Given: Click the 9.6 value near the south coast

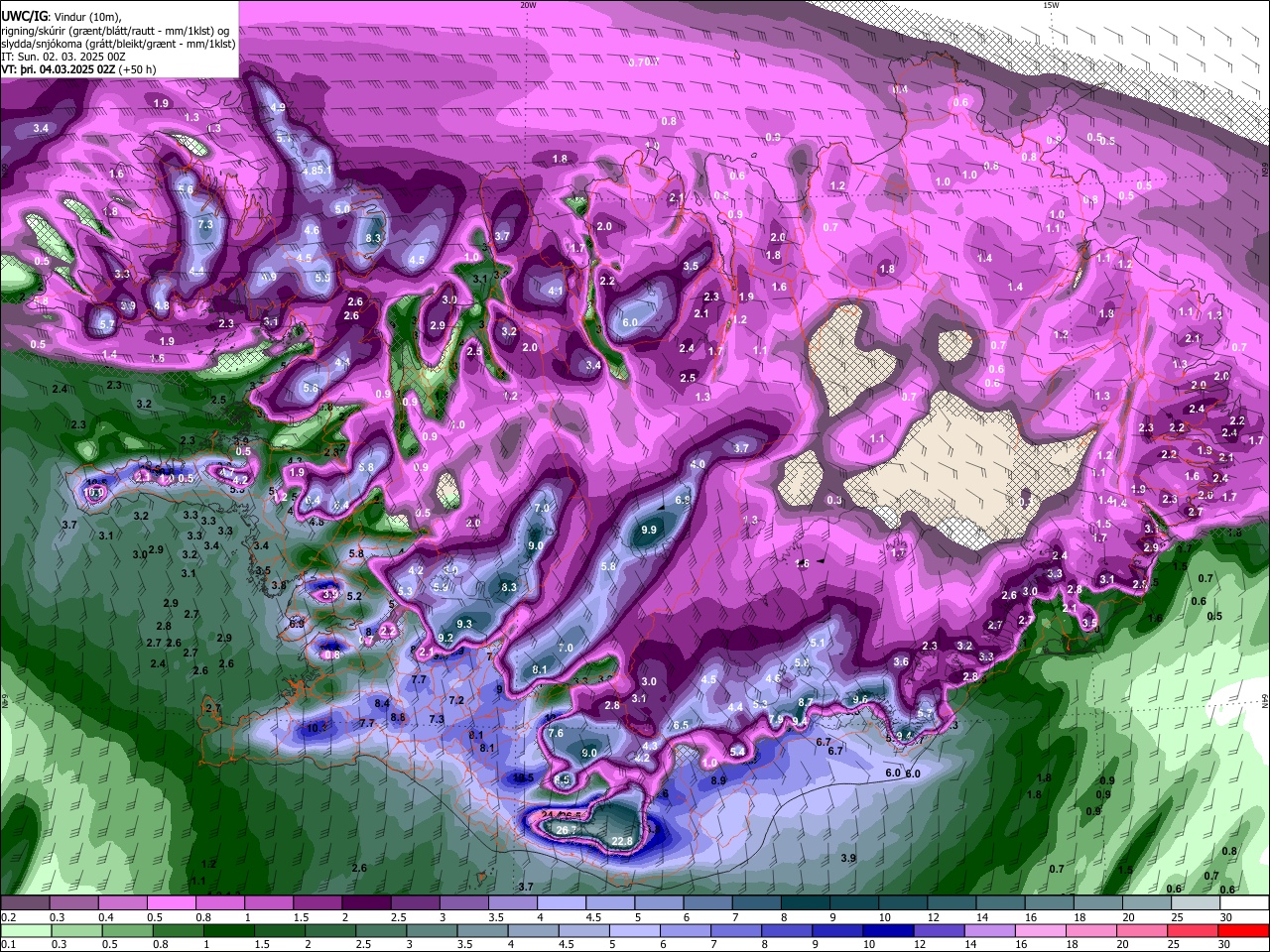Looking at the screenshot, I should tap(860, 700).
